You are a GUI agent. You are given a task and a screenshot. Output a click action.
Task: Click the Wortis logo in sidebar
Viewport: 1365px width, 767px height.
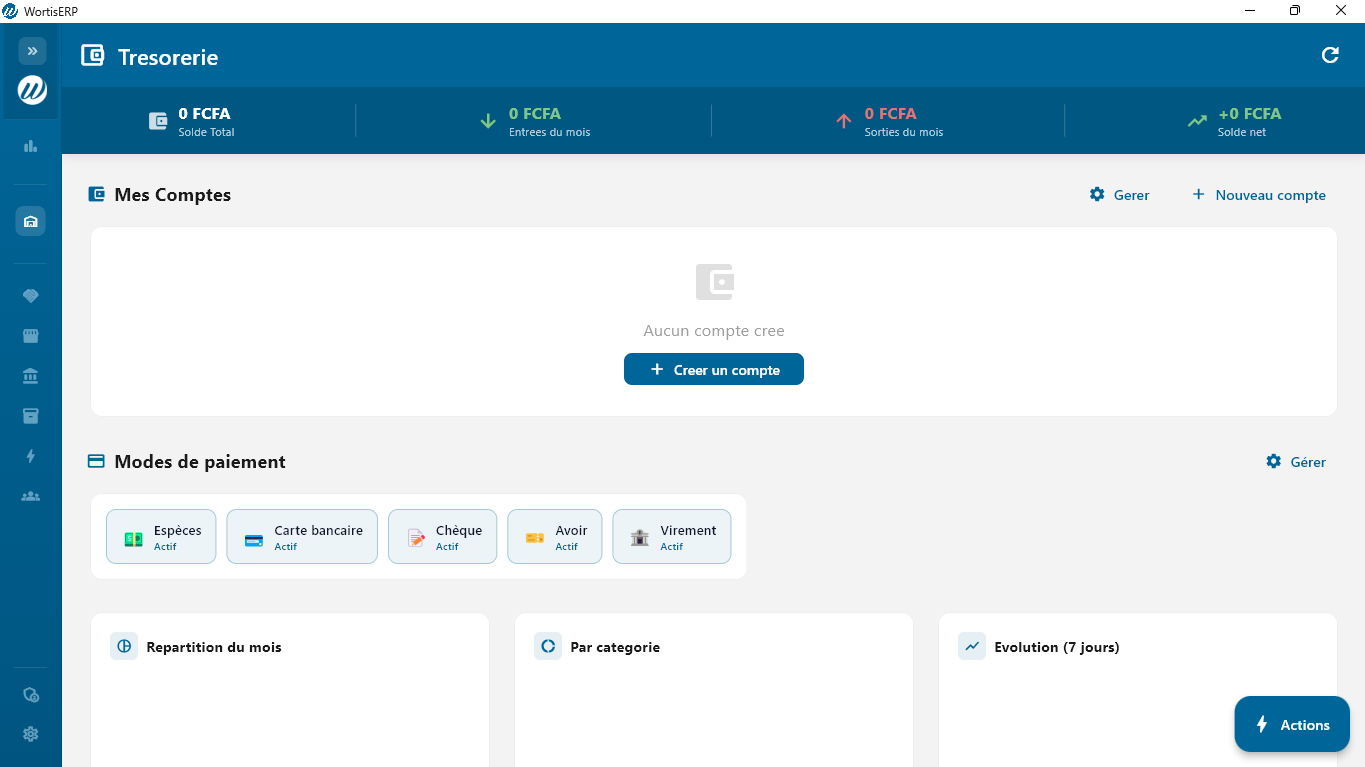click(x=32, y=91)
